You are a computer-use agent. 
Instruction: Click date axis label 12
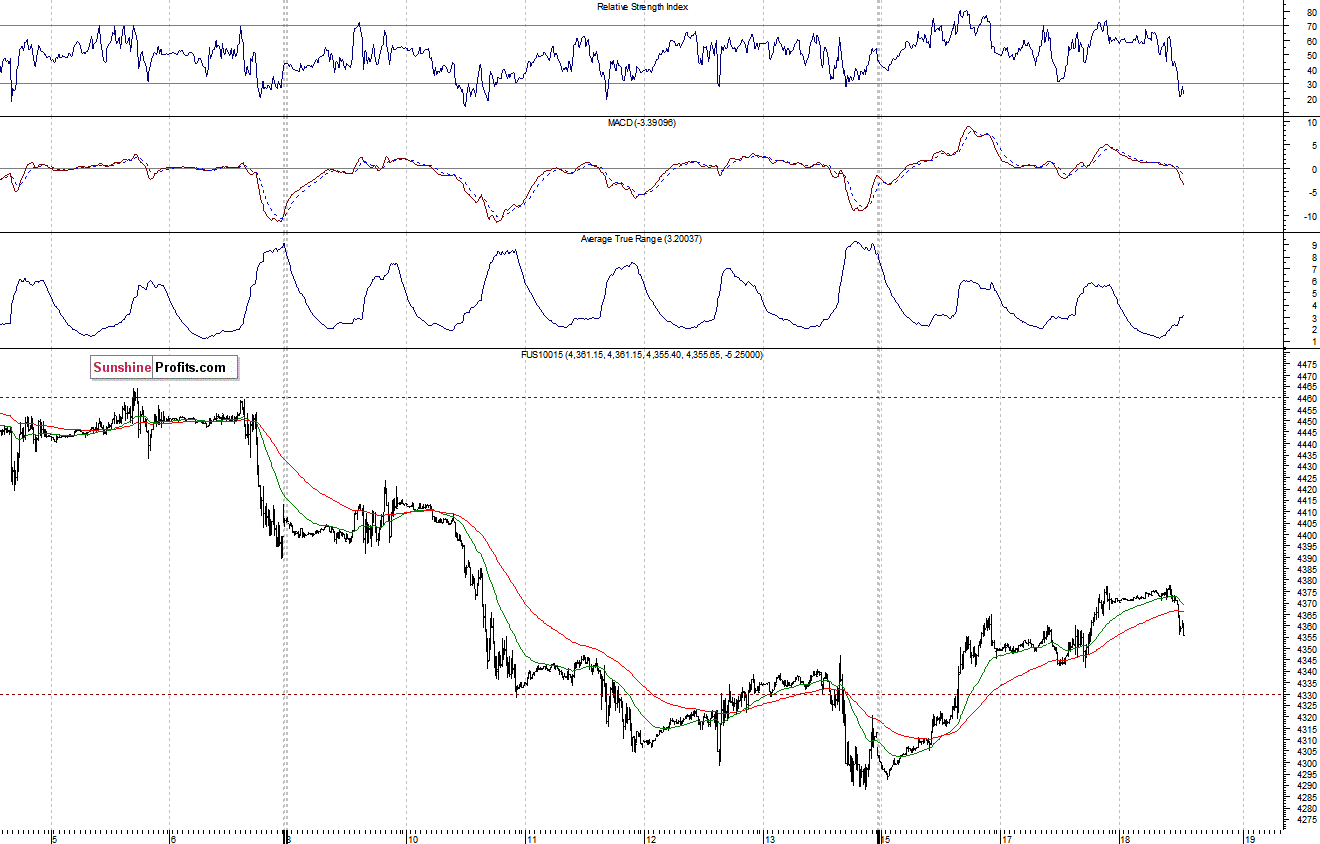pos(650,838)
